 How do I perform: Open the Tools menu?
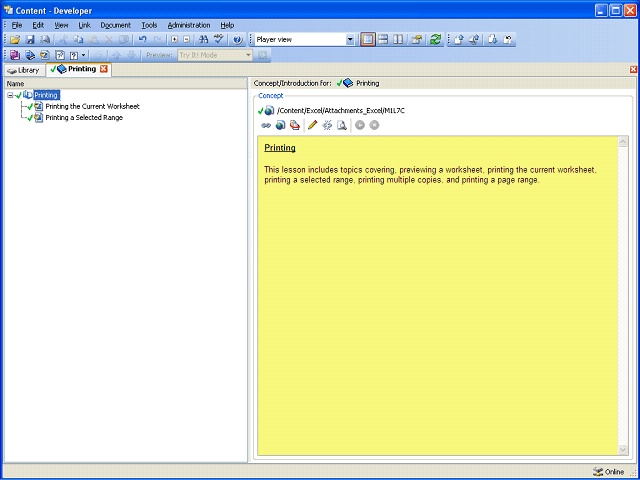[x=149, y=25]
